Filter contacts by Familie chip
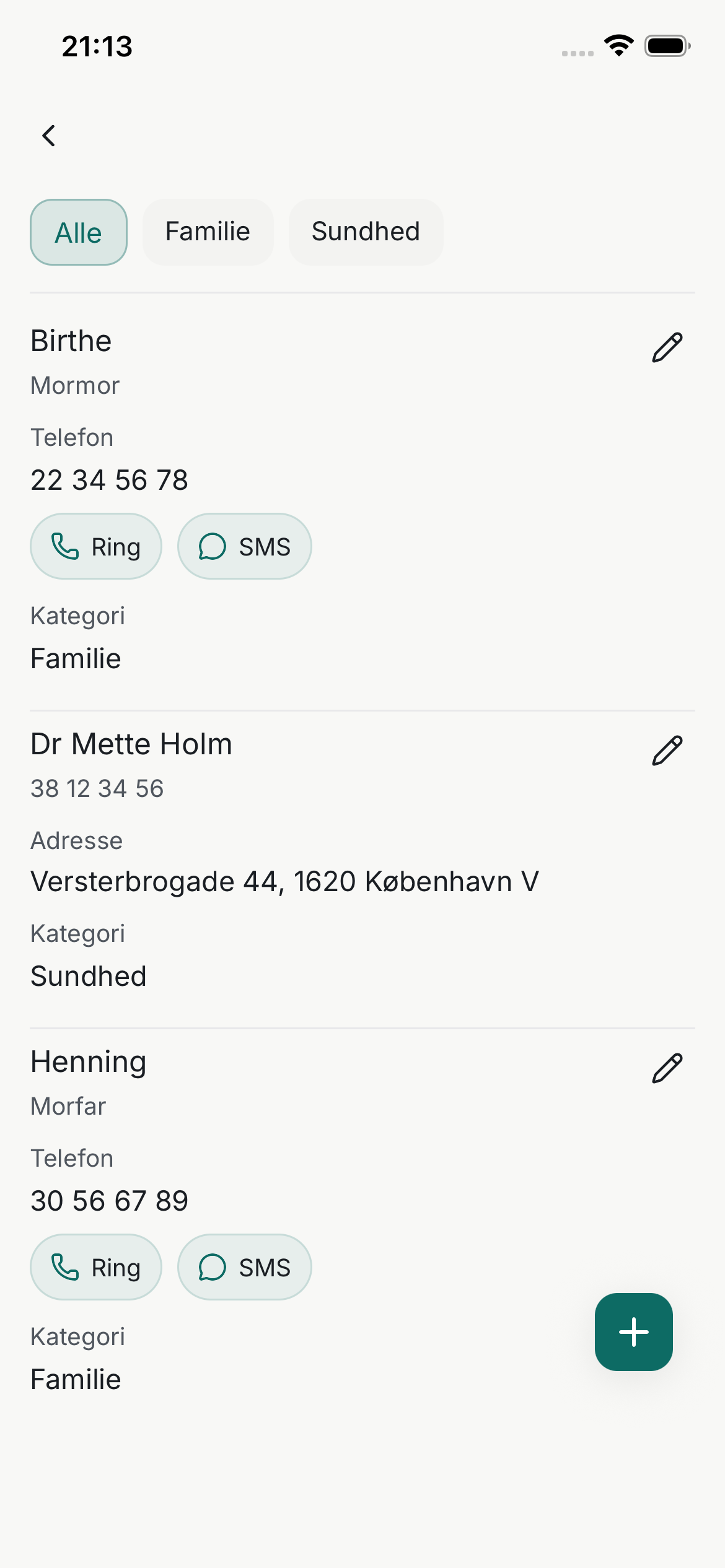The image size is (725, 1568). click(208, 232)
